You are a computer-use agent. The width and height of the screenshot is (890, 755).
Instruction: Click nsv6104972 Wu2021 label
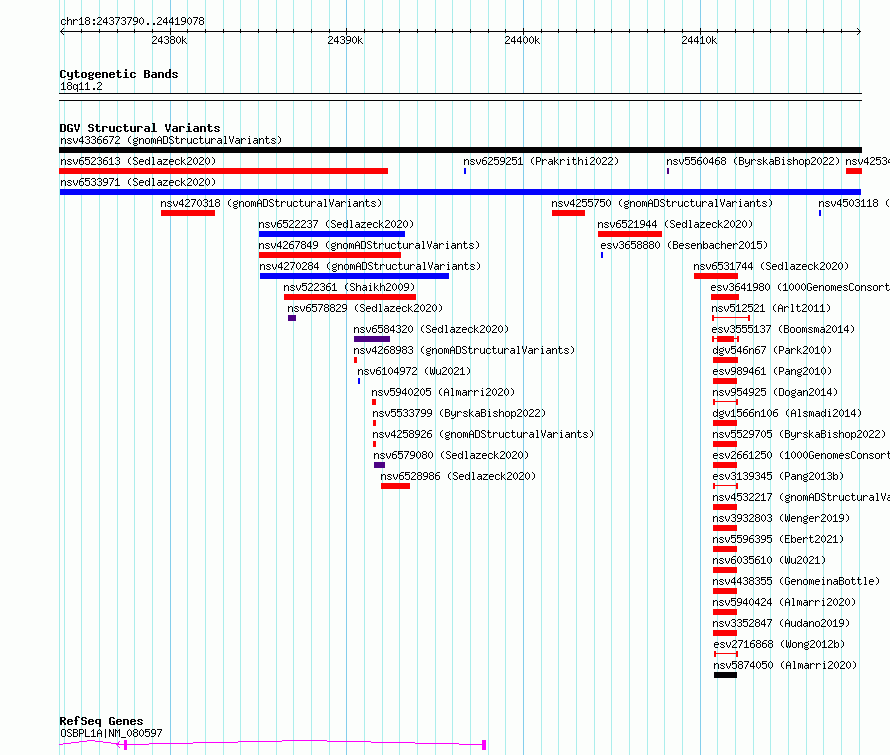click(x=414, y=371)
